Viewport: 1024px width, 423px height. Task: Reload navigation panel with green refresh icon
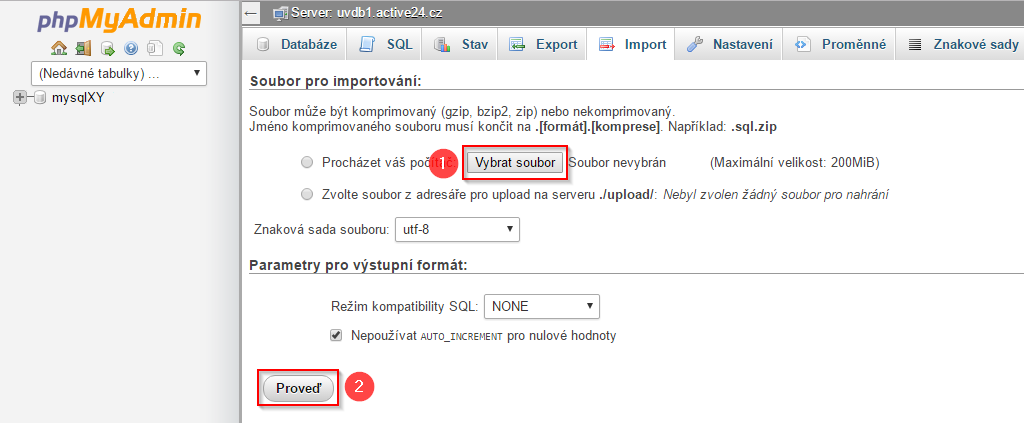(179, 47)
